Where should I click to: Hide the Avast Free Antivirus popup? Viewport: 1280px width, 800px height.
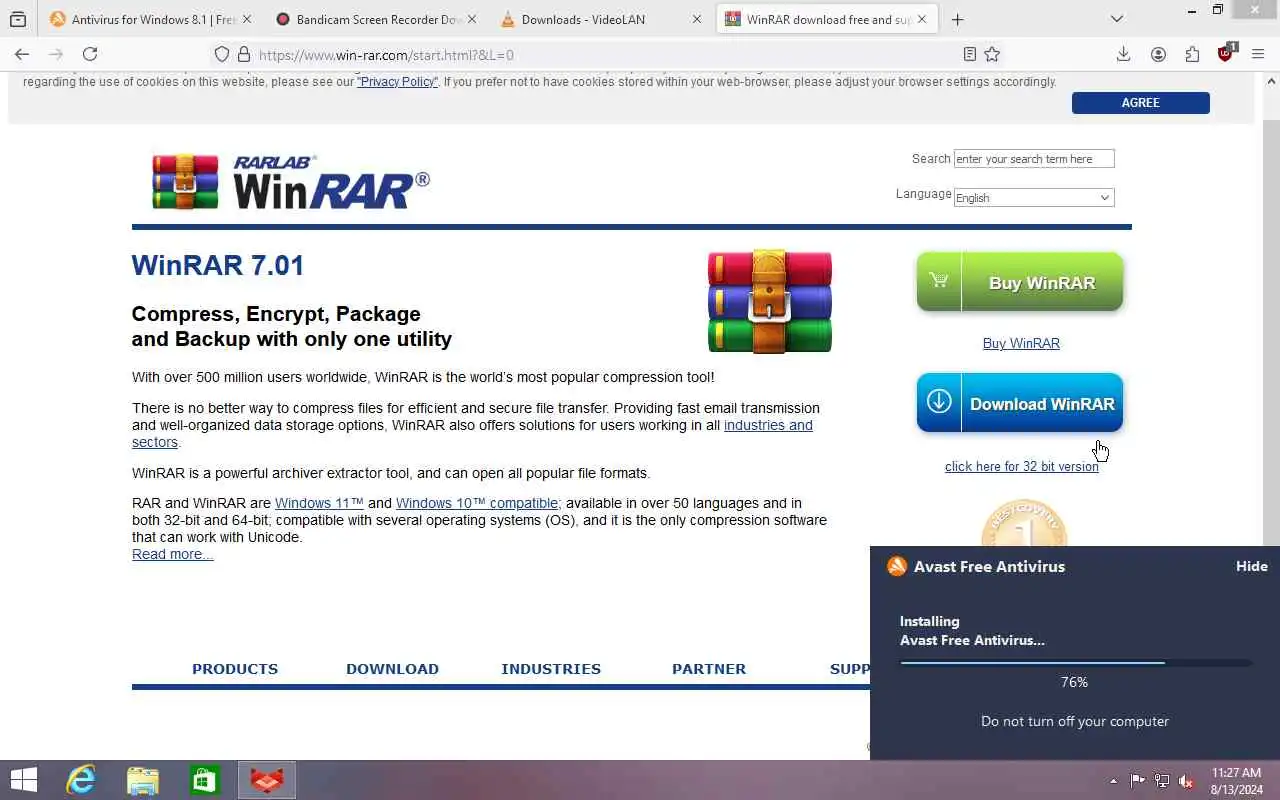point(1251,566)
